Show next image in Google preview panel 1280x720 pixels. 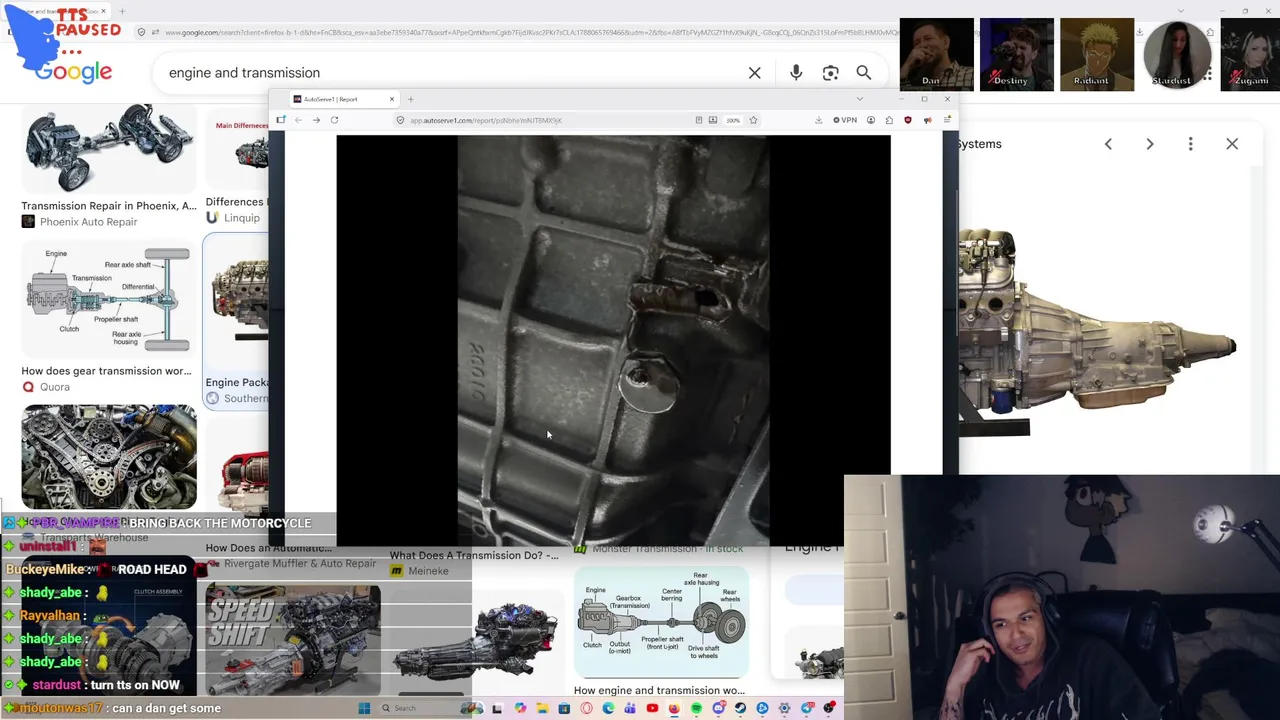1150,144
